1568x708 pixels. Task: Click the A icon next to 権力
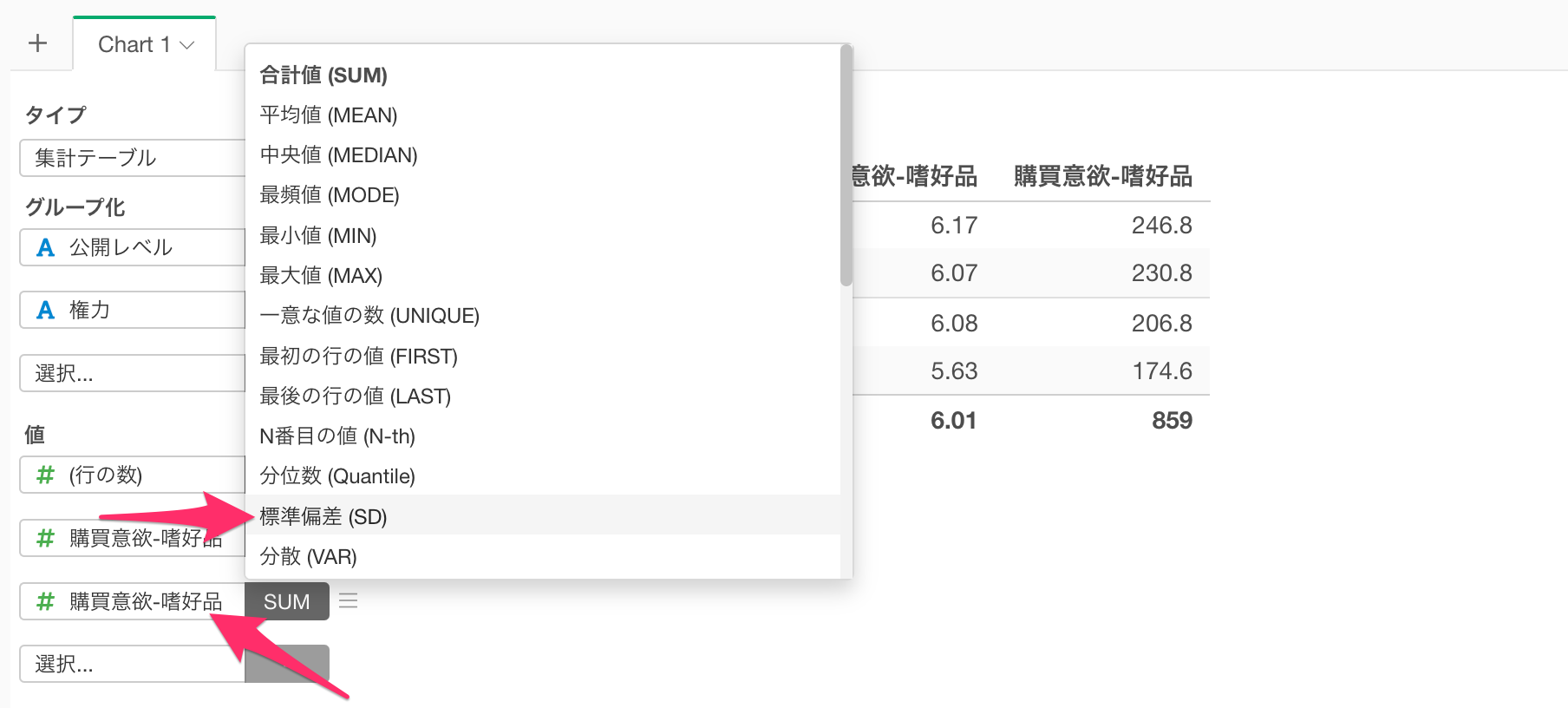[45, 310]
